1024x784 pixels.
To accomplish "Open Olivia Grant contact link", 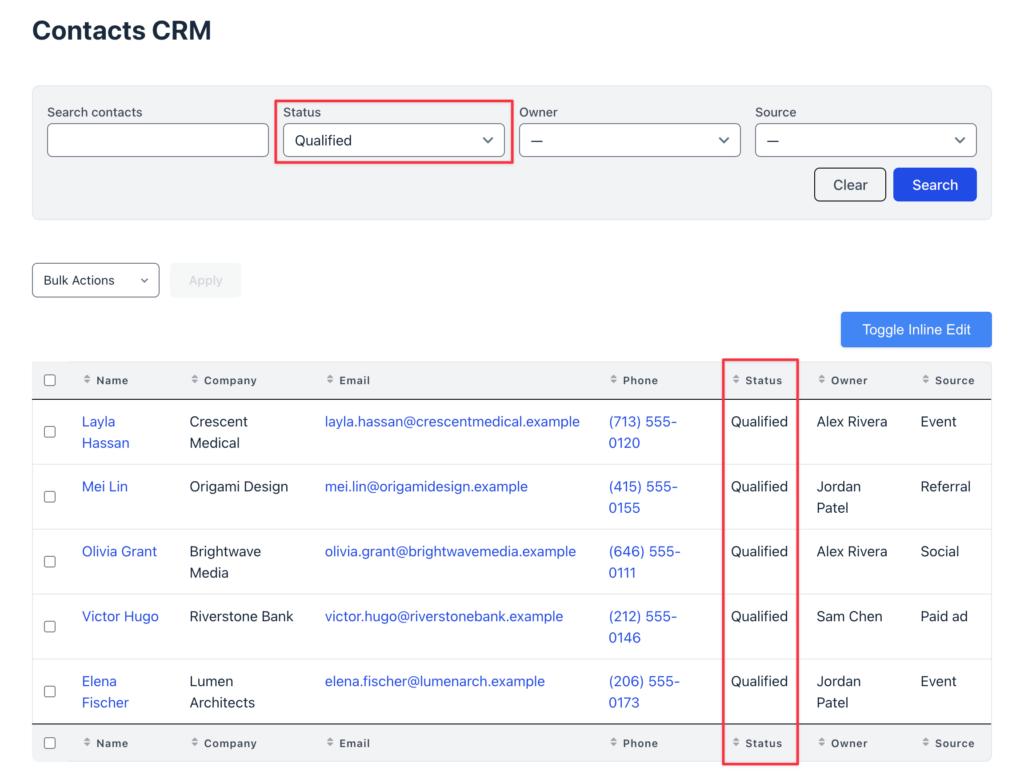I will 119,551.
